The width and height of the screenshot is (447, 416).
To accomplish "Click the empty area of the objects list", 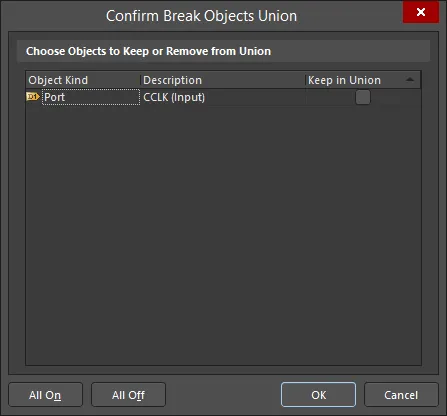I will (223, 235).
